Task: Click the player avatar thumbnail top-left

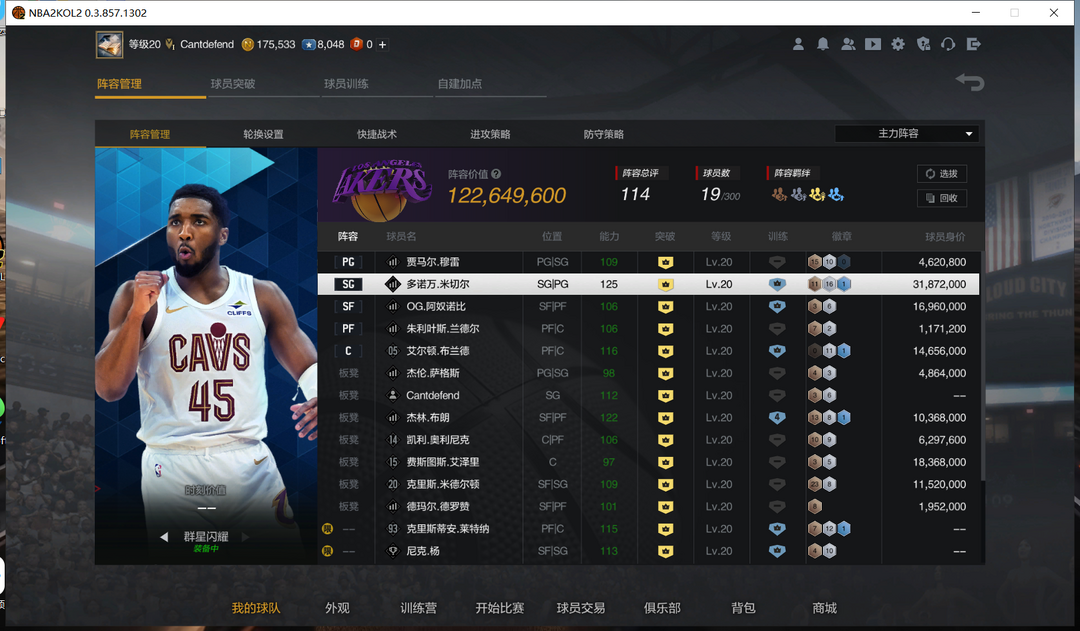Action: click(109, 45)
